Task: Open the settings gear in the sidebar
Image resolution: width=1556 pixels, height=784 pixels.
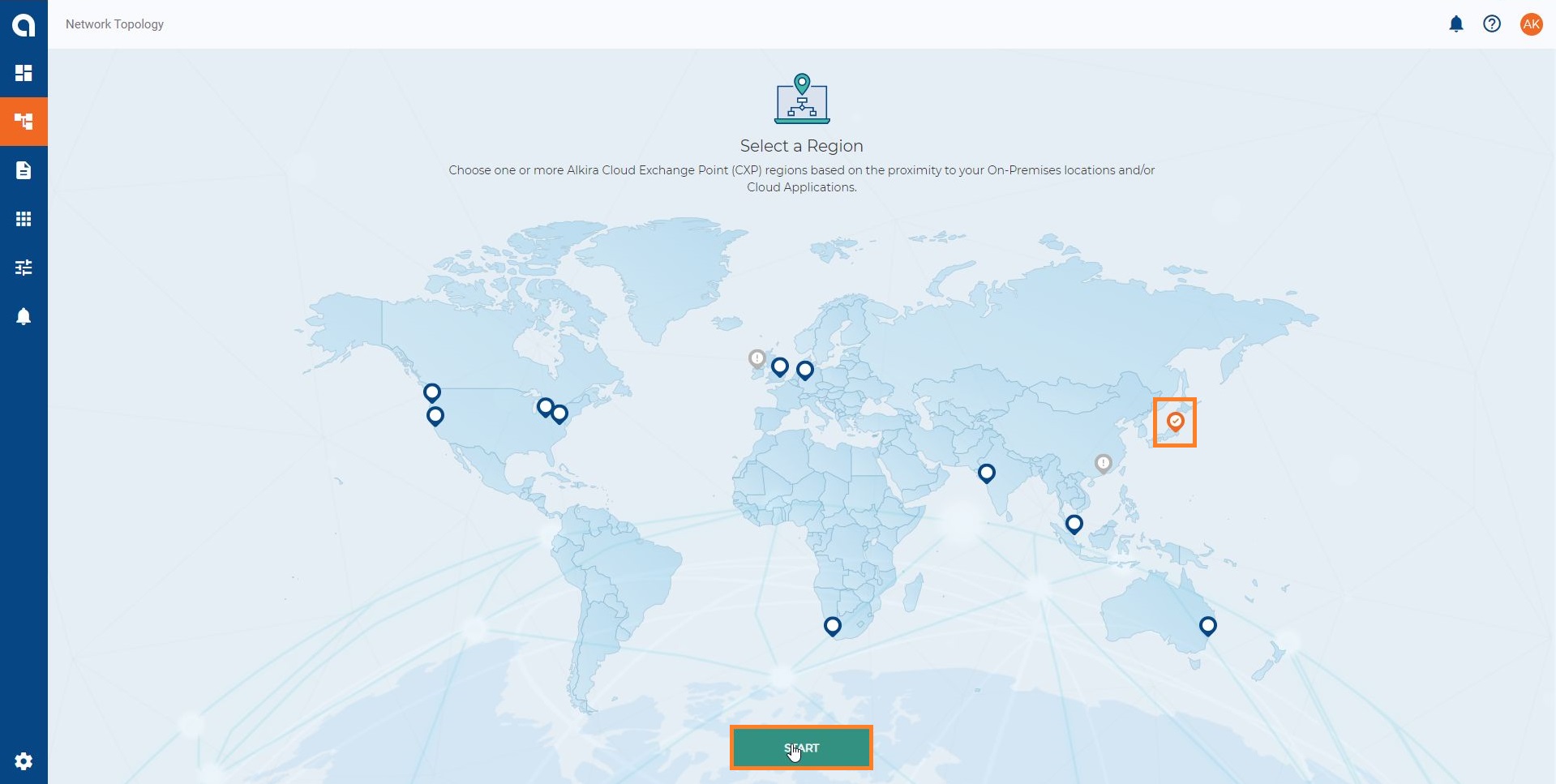Action: pyautogui.click(x=24, y=761)
